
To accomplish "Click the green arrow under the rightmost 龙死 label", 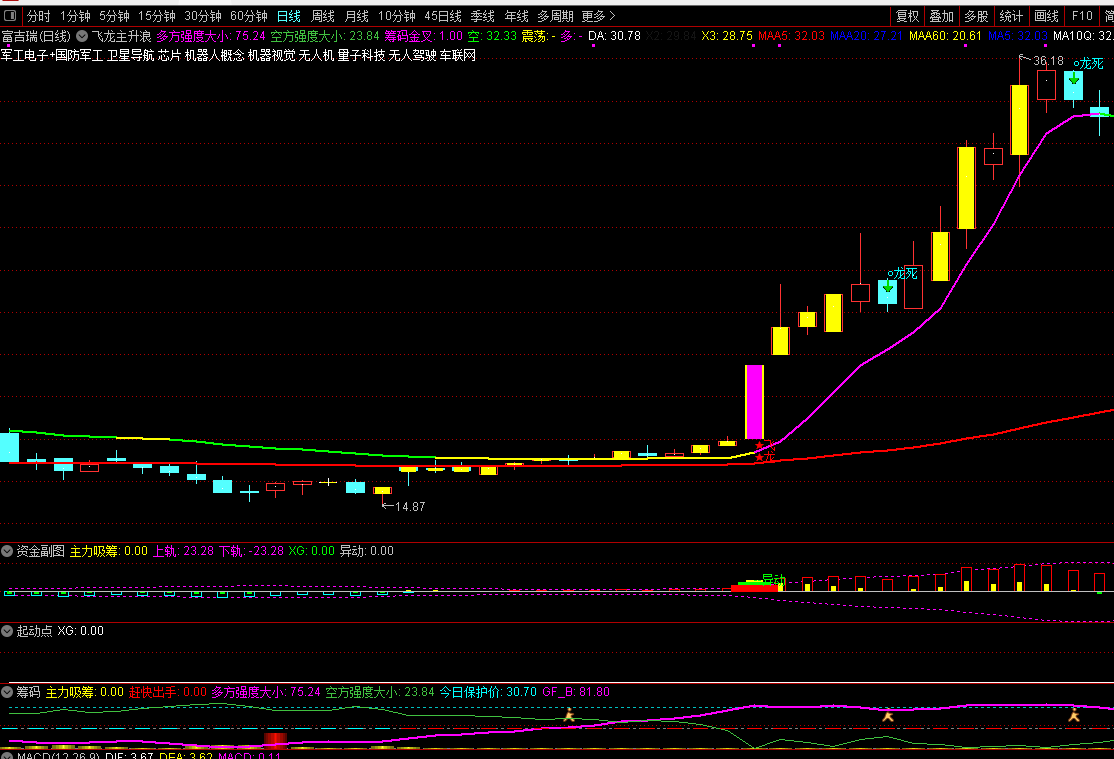I will [1074, 78].
